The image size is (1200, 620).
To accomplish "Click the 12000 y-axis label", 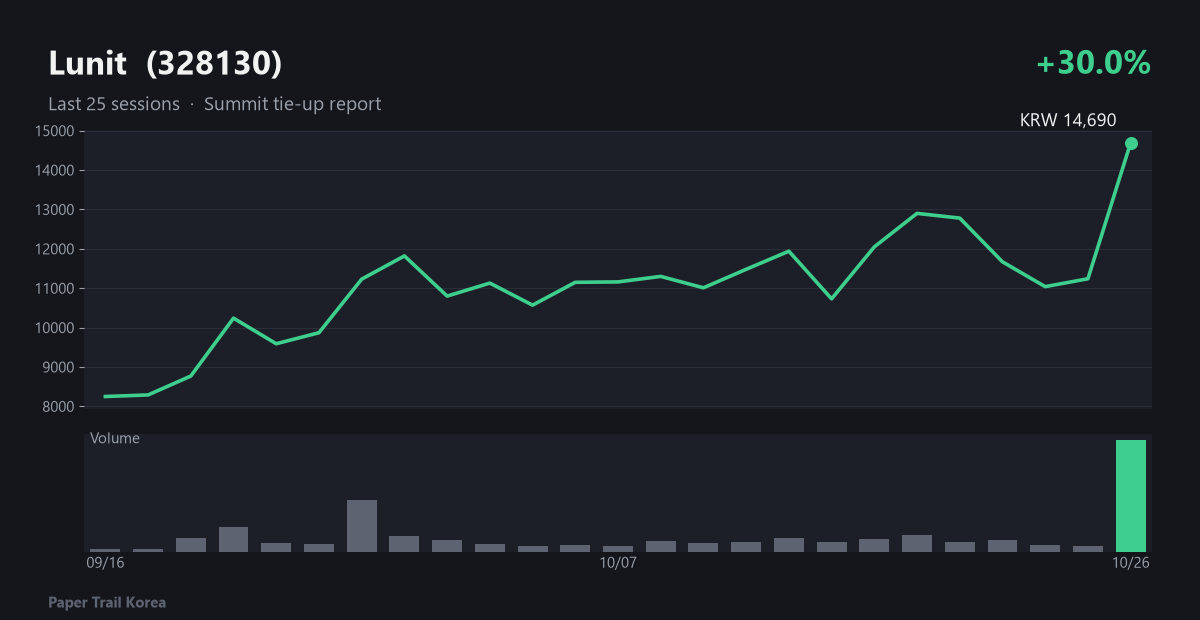I will (55, 249).
